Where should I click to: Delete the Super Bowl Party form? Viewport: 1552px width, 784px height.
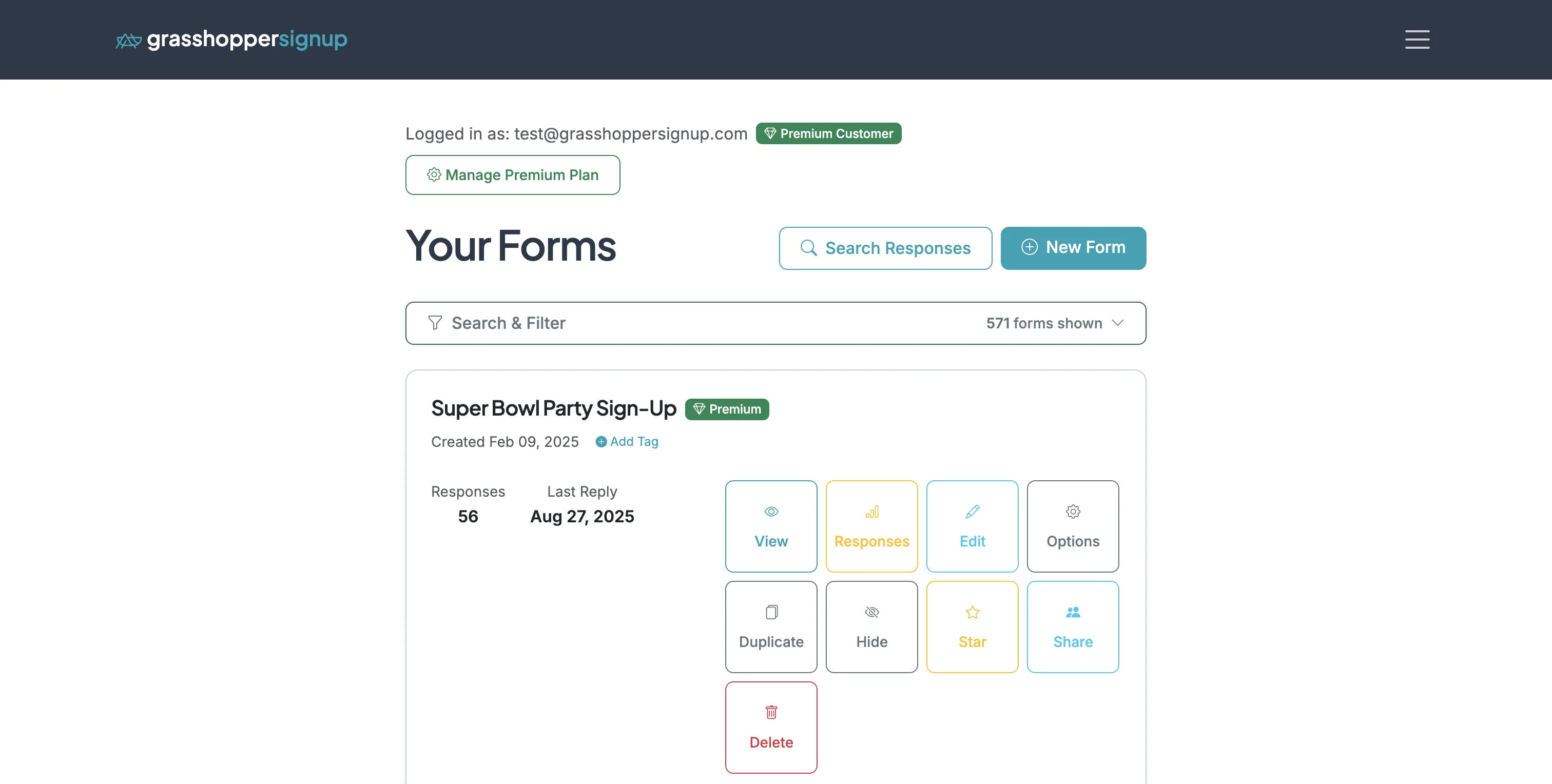click(771, 727)
